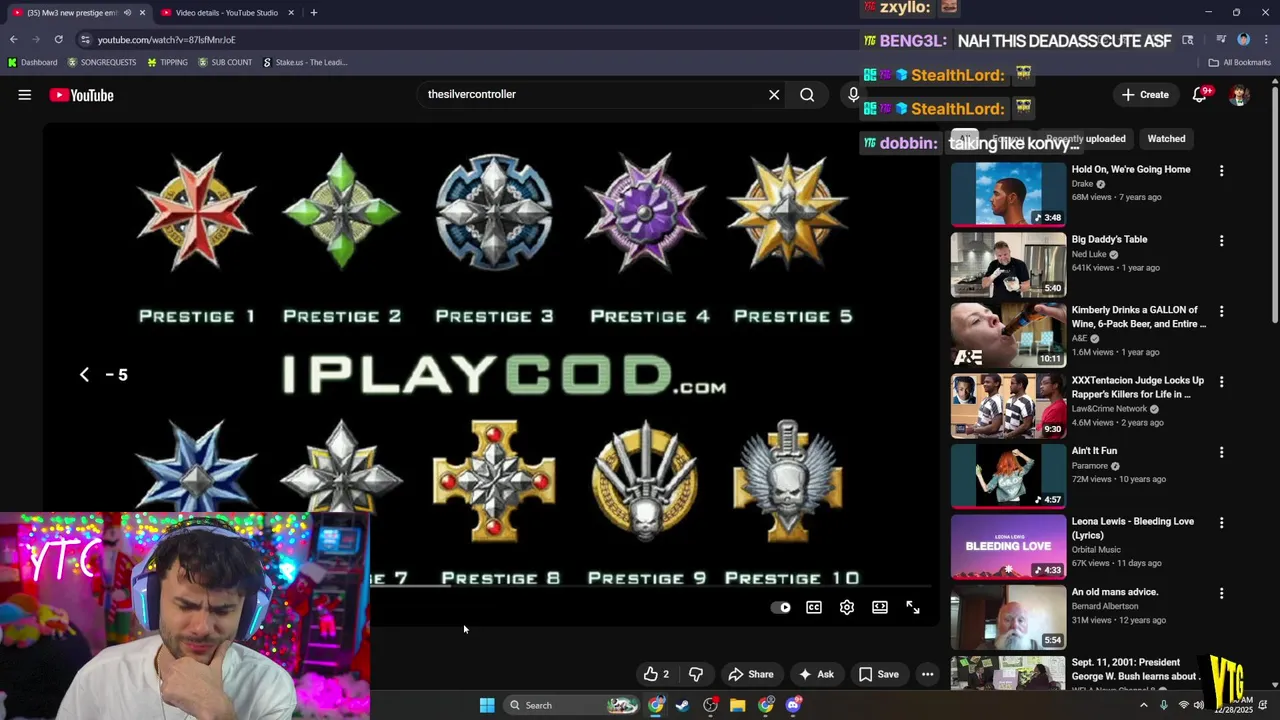Click the Create button
This screenshot has width=1280, height=720.
1145,95
